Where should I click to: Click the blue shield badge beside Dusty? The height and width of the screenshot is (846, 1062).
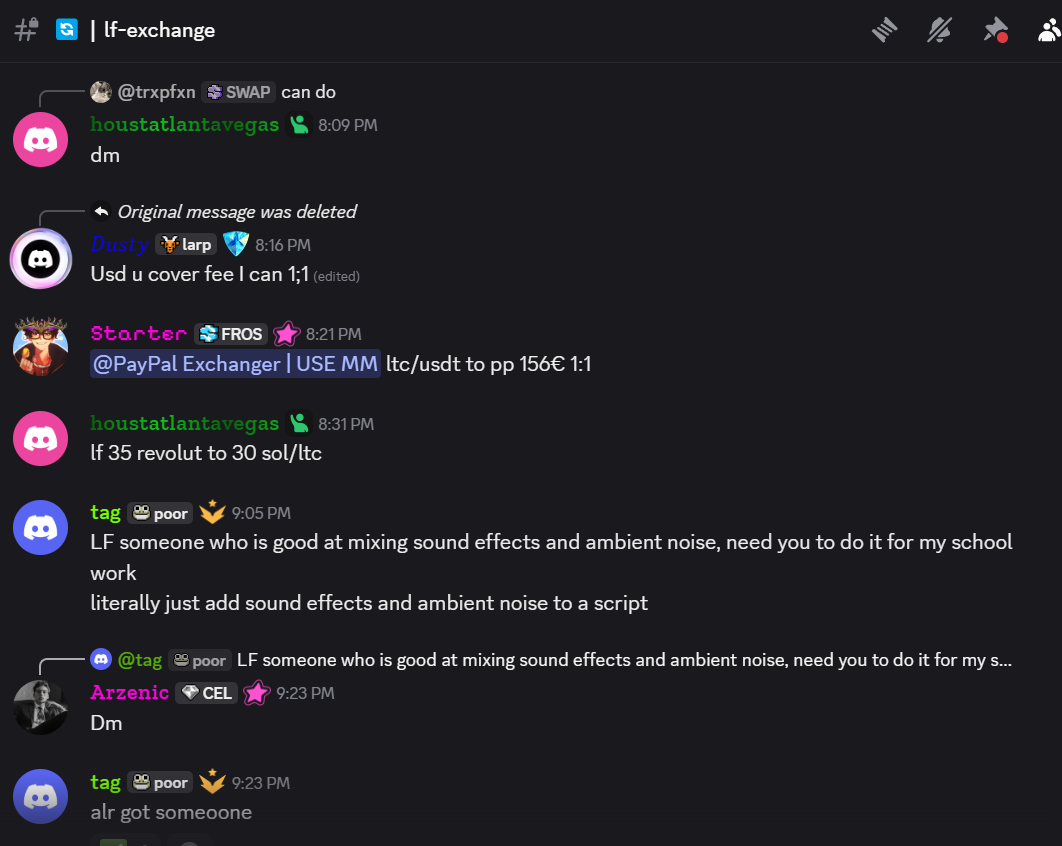point(235,244)
